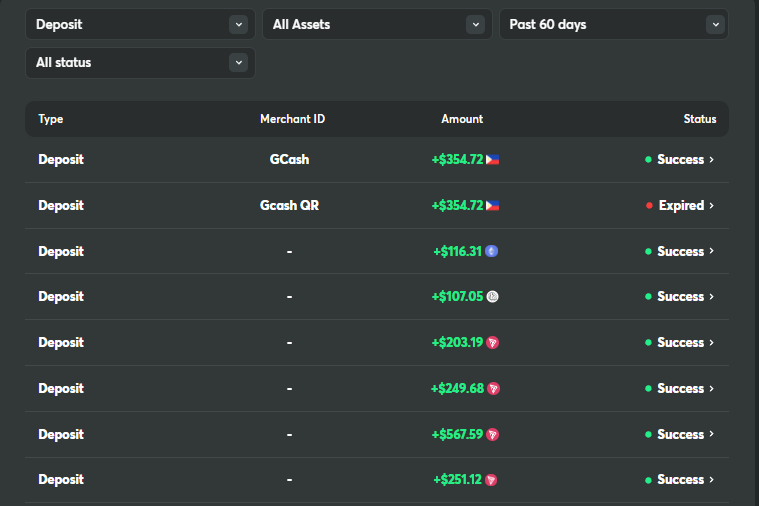Image resolution: width=759 pixels, height=506 pixels.
Task: Click the Amount column header
Action: 462,119
